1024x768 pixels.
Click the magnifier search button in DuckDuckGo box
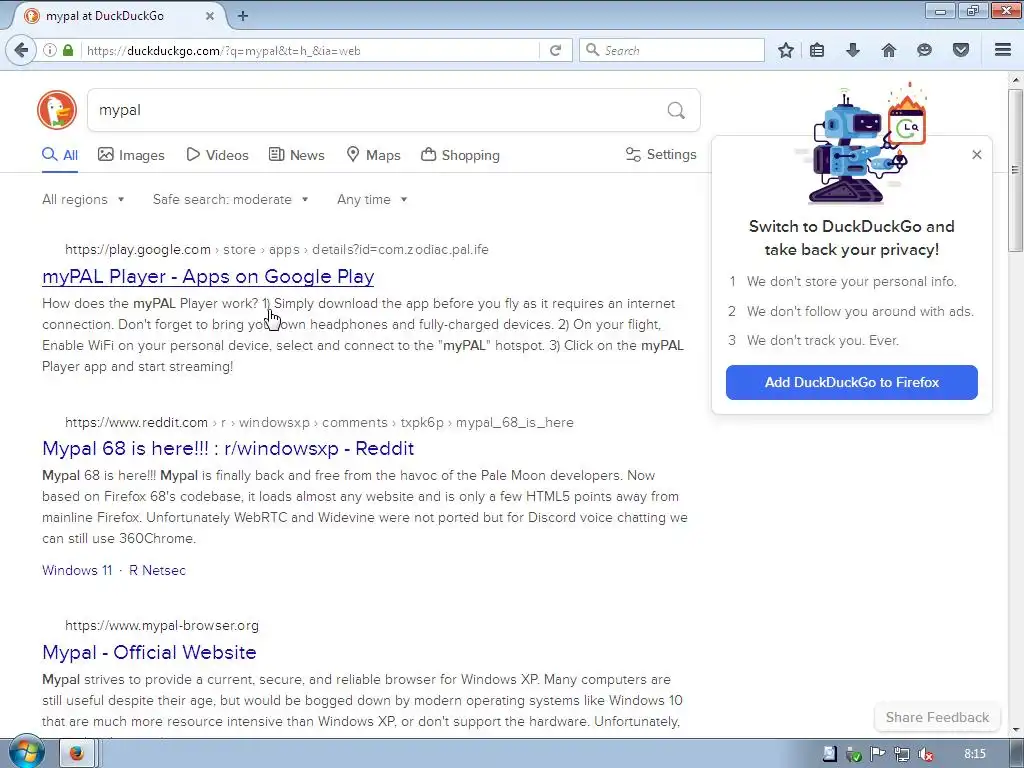[x=676, y=110]
